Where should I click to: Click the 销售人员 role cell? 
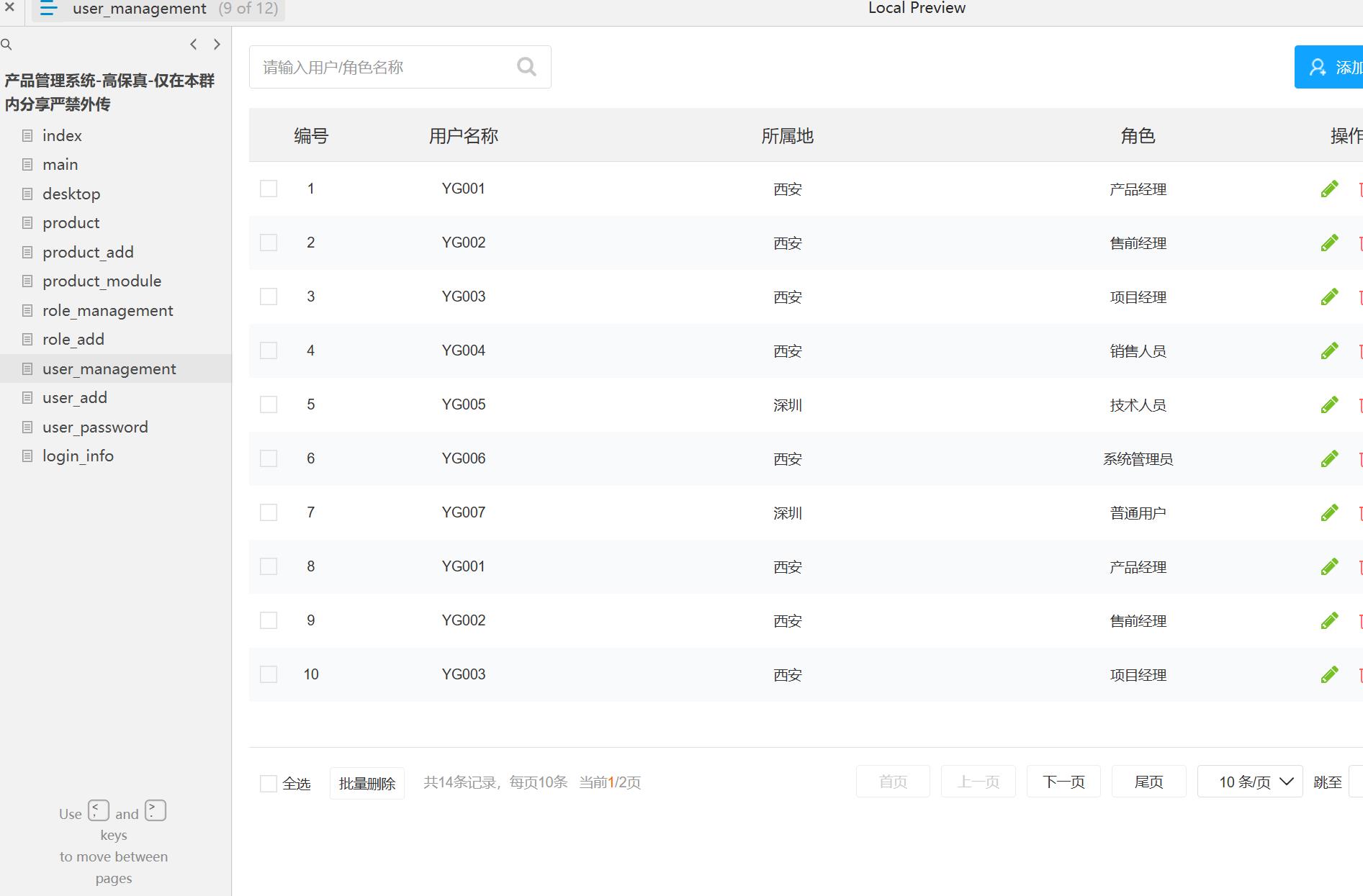coord(1138,350)
